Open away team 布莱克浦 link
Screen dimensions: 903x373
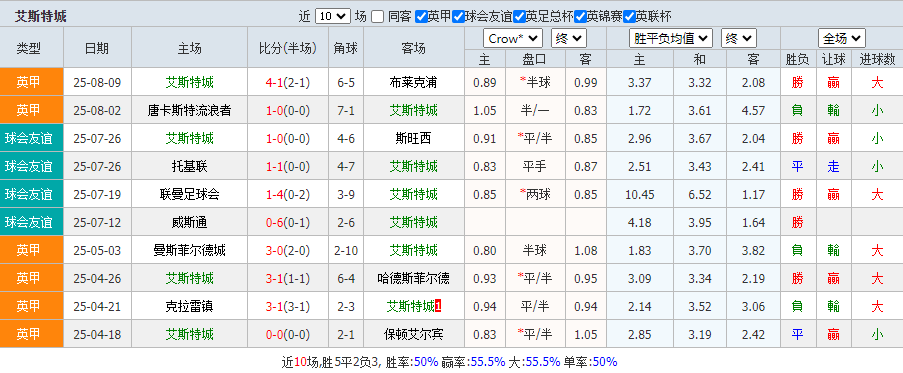[x=413, y=82]
